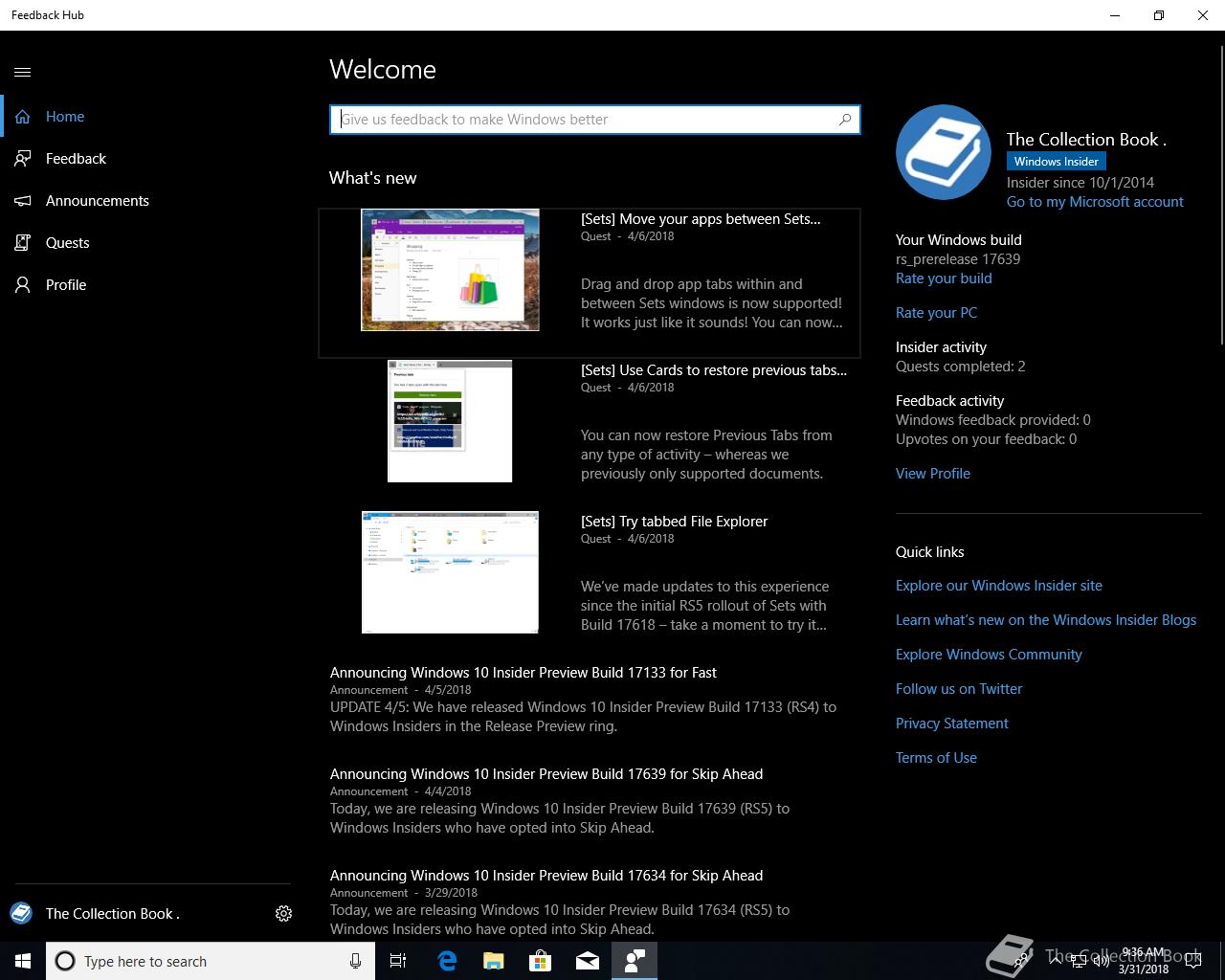Click 'Explore Windows Community' link
The height and width of the screenshot is (980, 1225).
[x=989, y=655]
